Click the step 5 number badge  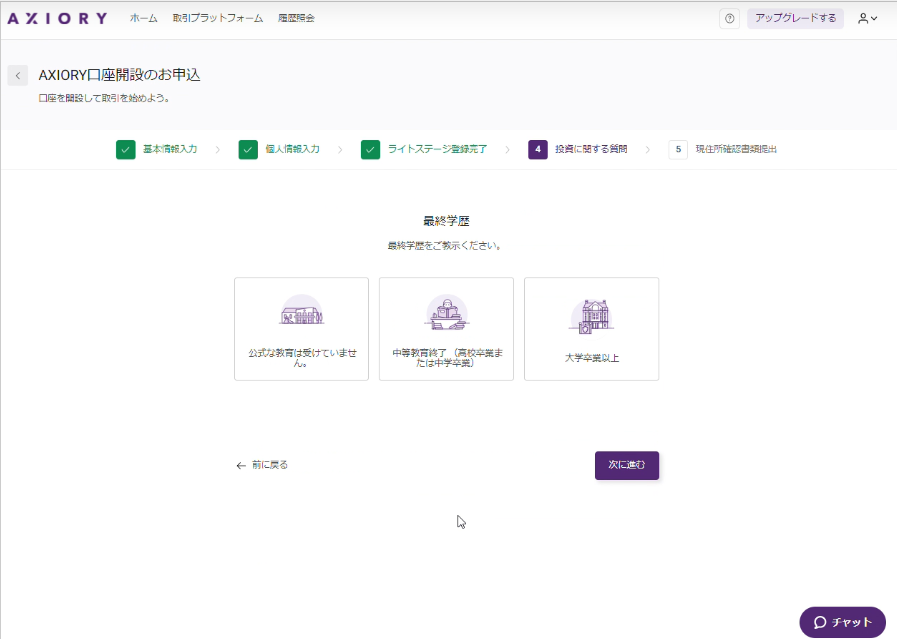click(x=678, y=150)
